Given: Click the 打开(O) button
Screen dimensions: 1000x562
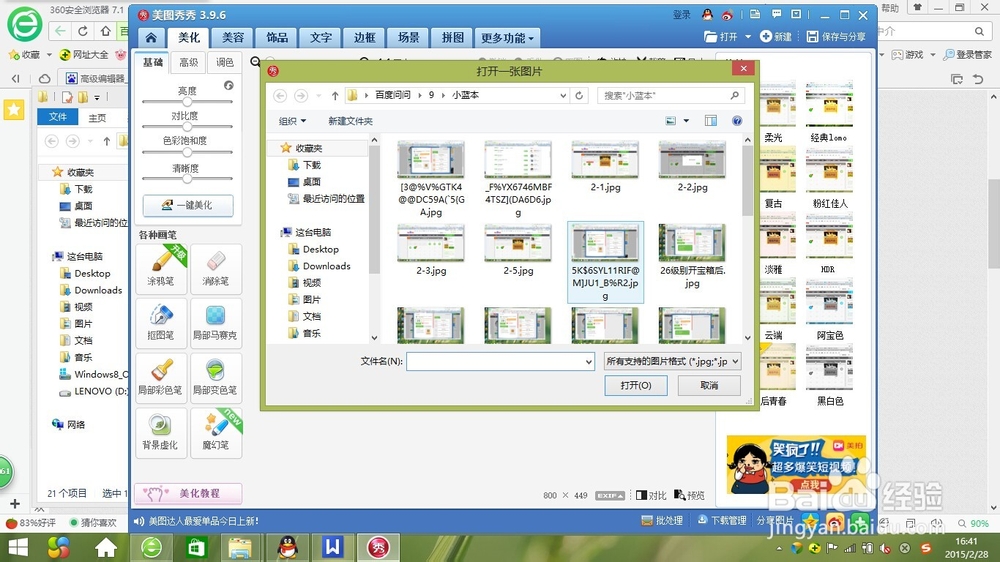Looking at the screenshot, I should click(x=636, y=385).
